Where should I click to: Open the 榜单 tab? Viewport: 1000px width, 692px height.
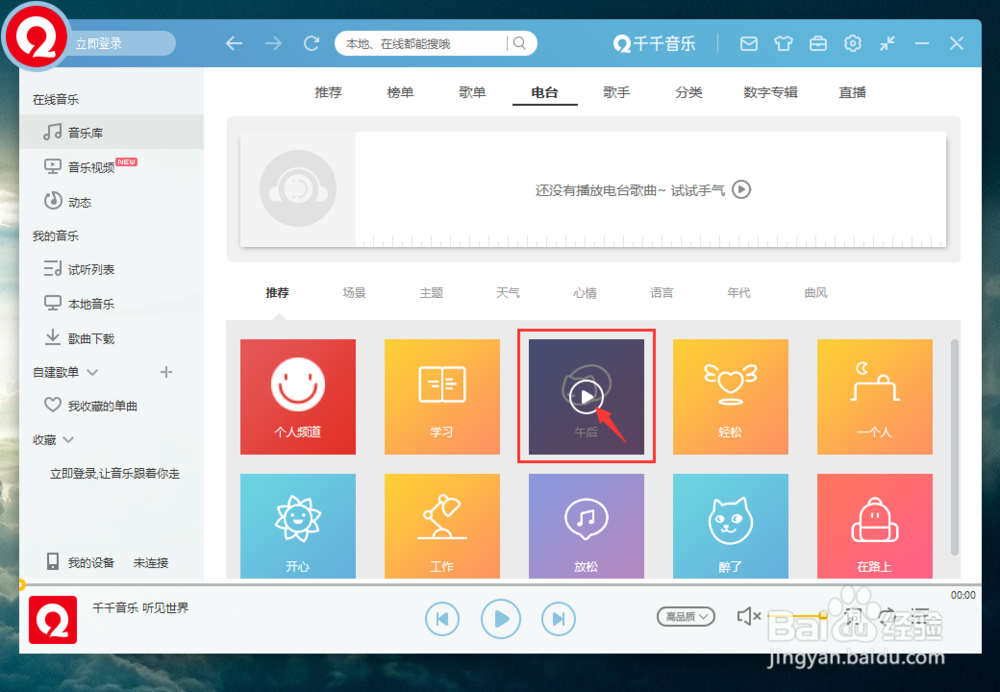click(x=400, y=92)
